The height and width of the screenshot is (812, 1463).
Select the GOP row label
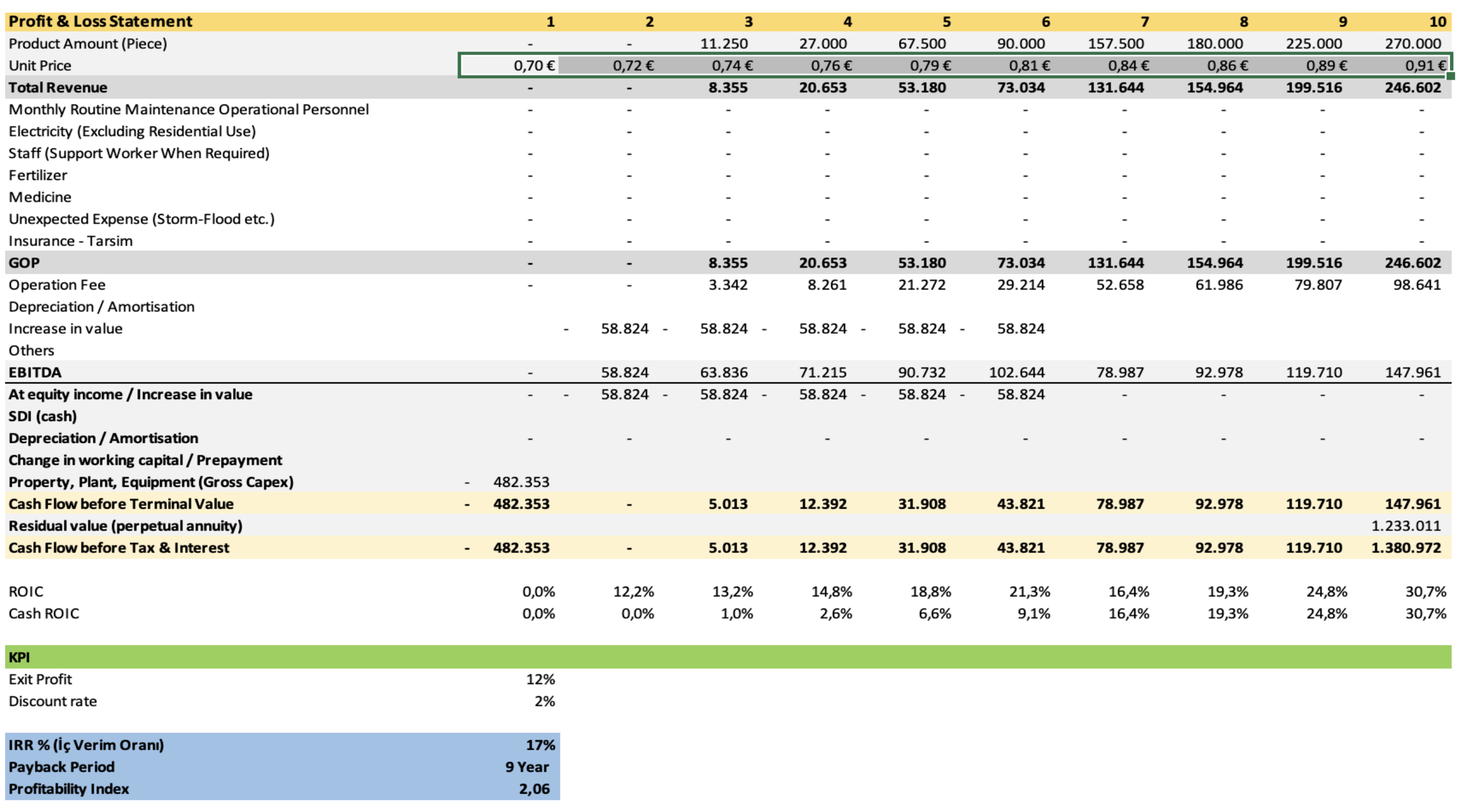click(24, 263)
